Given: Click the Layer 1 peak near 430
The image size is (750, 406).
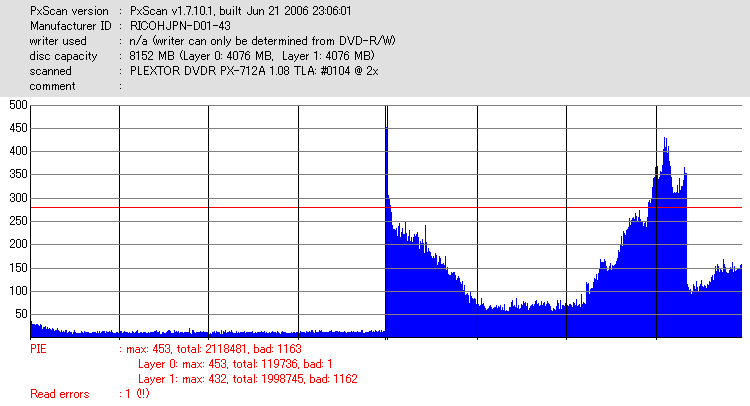Looking at the screenshot, I should pyautogui.click(x=665, y=143).
